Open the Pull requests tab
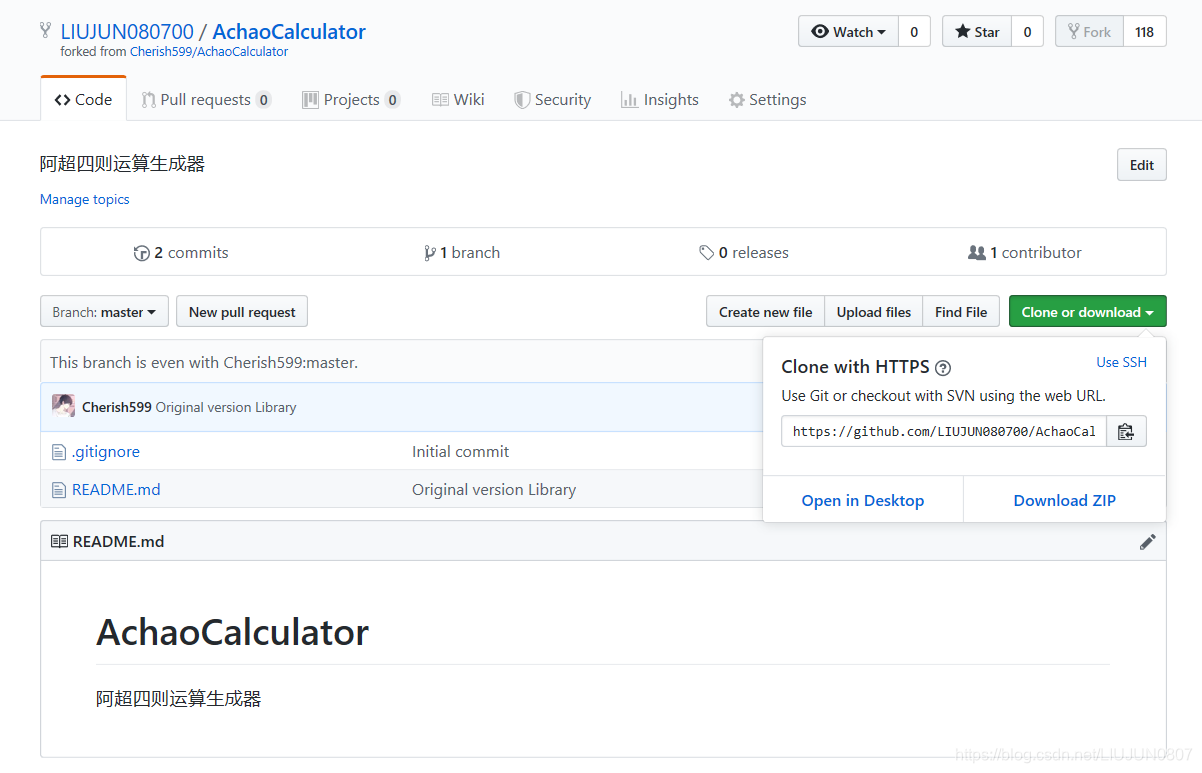The image size is (1202, 773). click(206, 99)
